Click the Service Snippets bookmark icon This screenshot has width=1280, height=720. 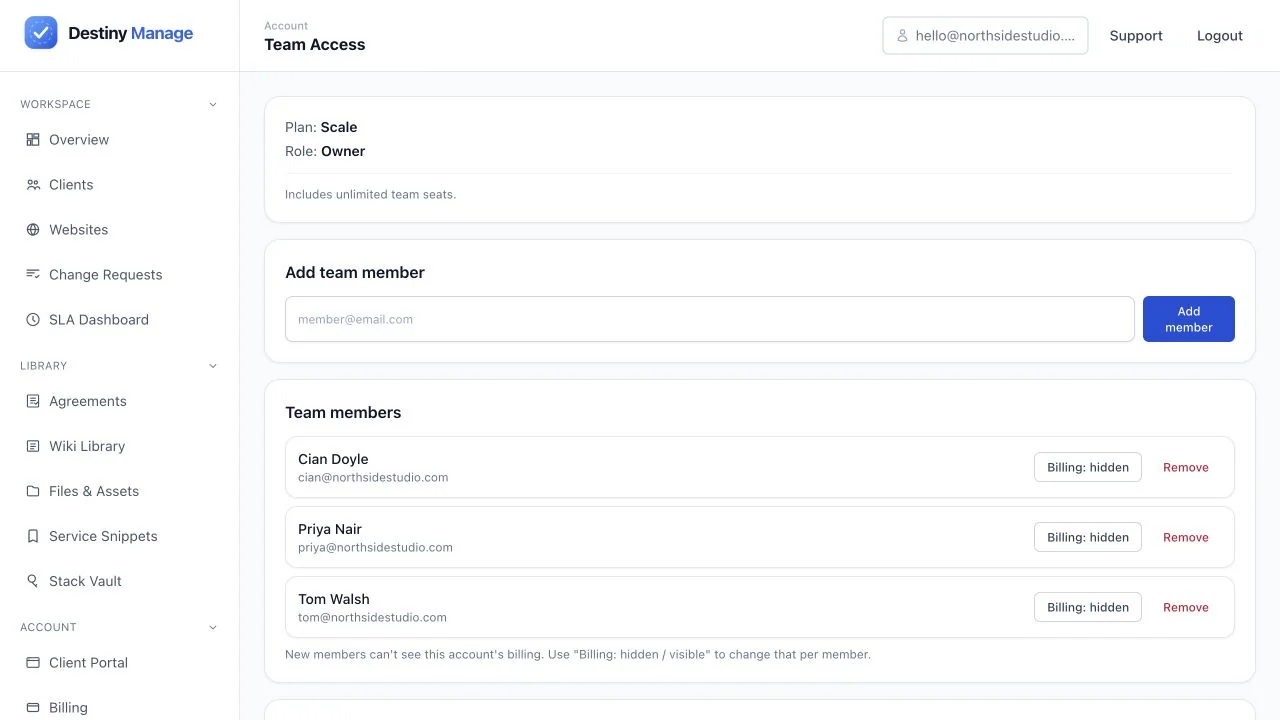(33, 536)
